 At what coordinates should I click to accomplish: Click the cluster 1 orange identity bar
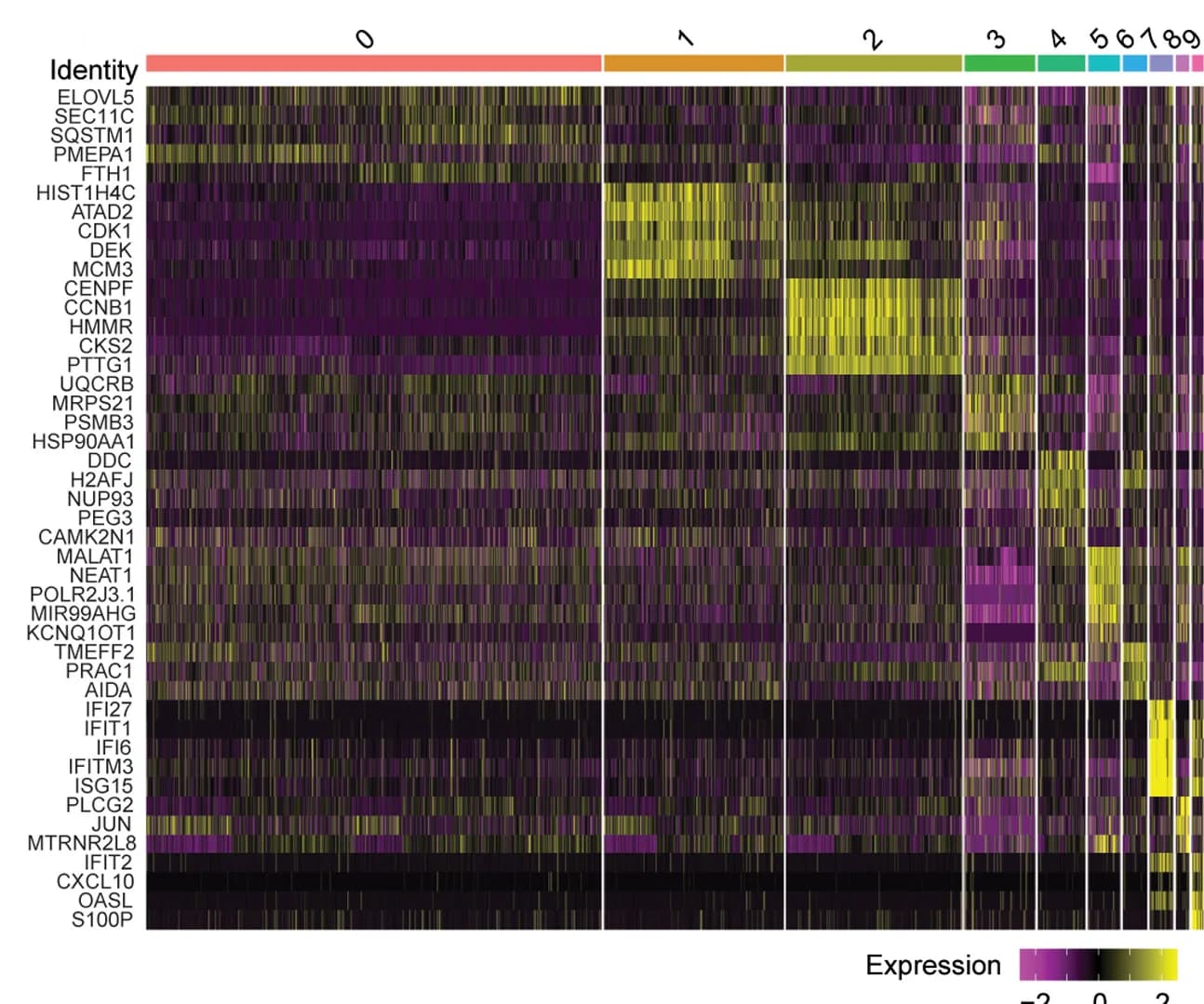coord(693,63)
